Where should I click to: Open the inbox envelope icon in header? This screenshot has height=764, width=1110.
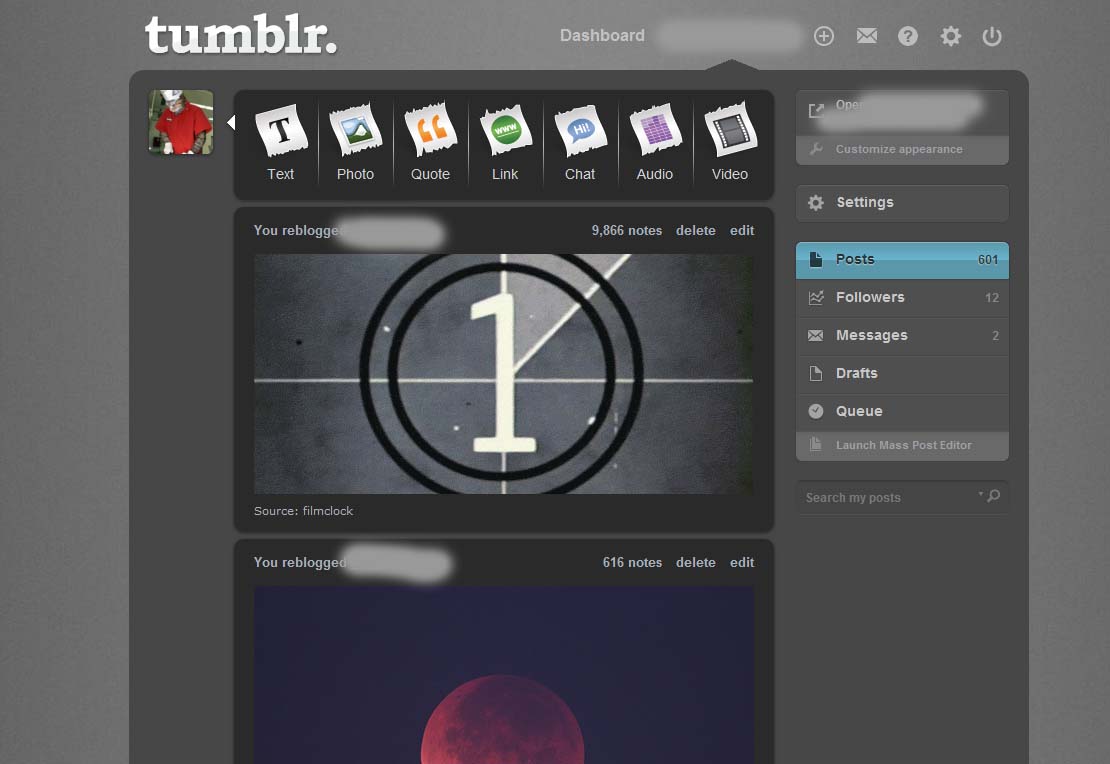[866, 36]
